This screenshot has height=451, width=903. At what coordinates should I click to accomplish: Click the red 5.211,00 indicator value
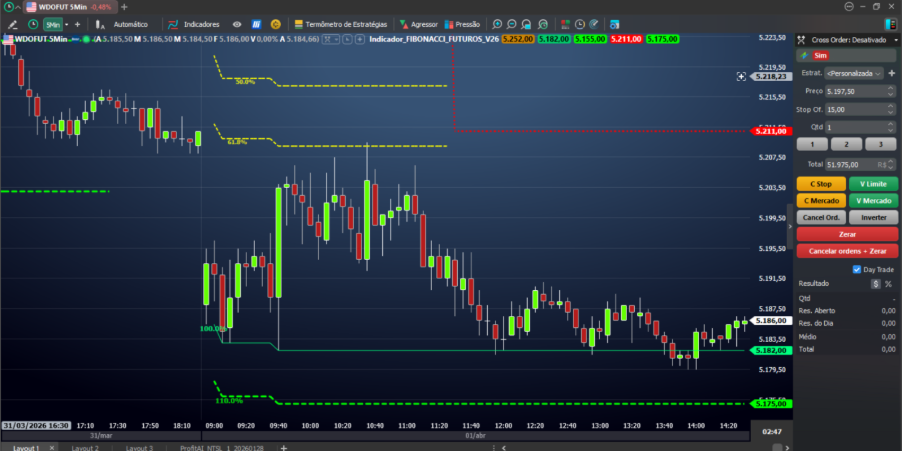[626, 39]
